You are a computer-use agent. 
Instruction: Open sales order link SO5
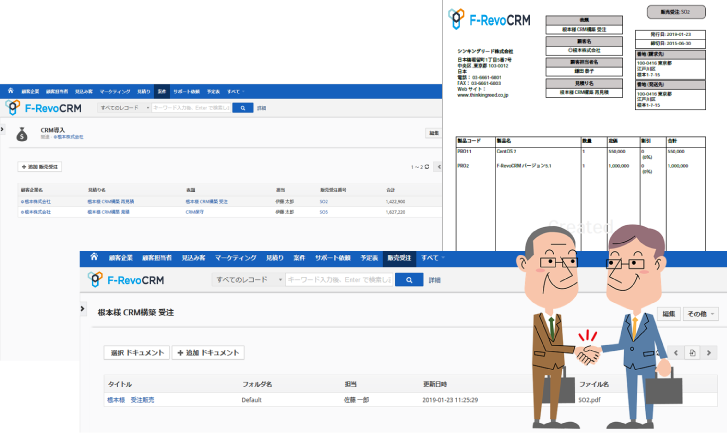click(324, 212)
